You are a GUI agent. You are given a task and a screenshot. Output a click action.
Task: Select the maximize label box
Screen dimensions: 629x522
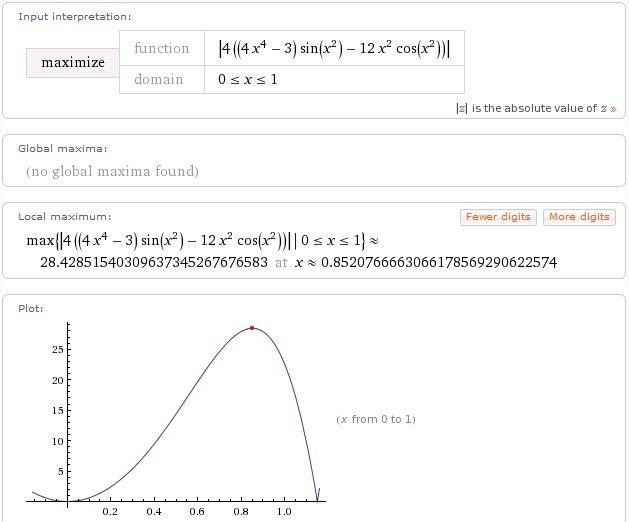point(73,62)
